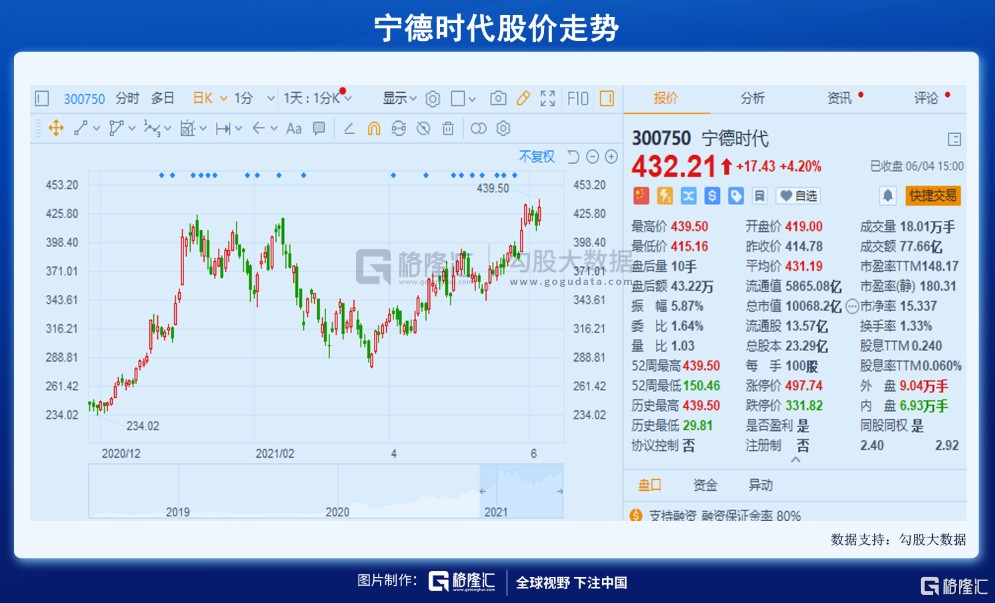Click the info icon beside 总市值
Viewport: 995px width, 603px height.
pos(852,307)
